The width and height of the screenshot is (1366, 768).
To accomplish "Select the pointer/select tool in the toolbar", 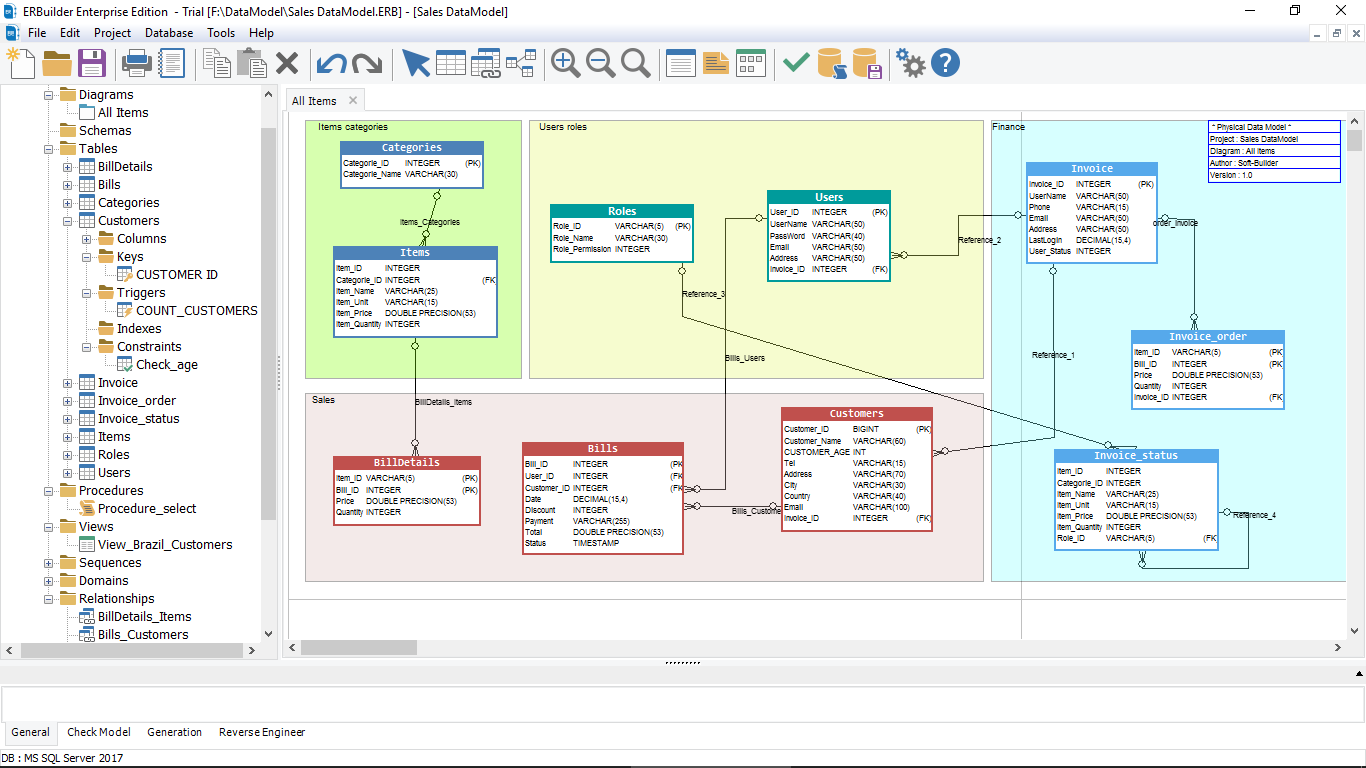I will pos(417,62).
